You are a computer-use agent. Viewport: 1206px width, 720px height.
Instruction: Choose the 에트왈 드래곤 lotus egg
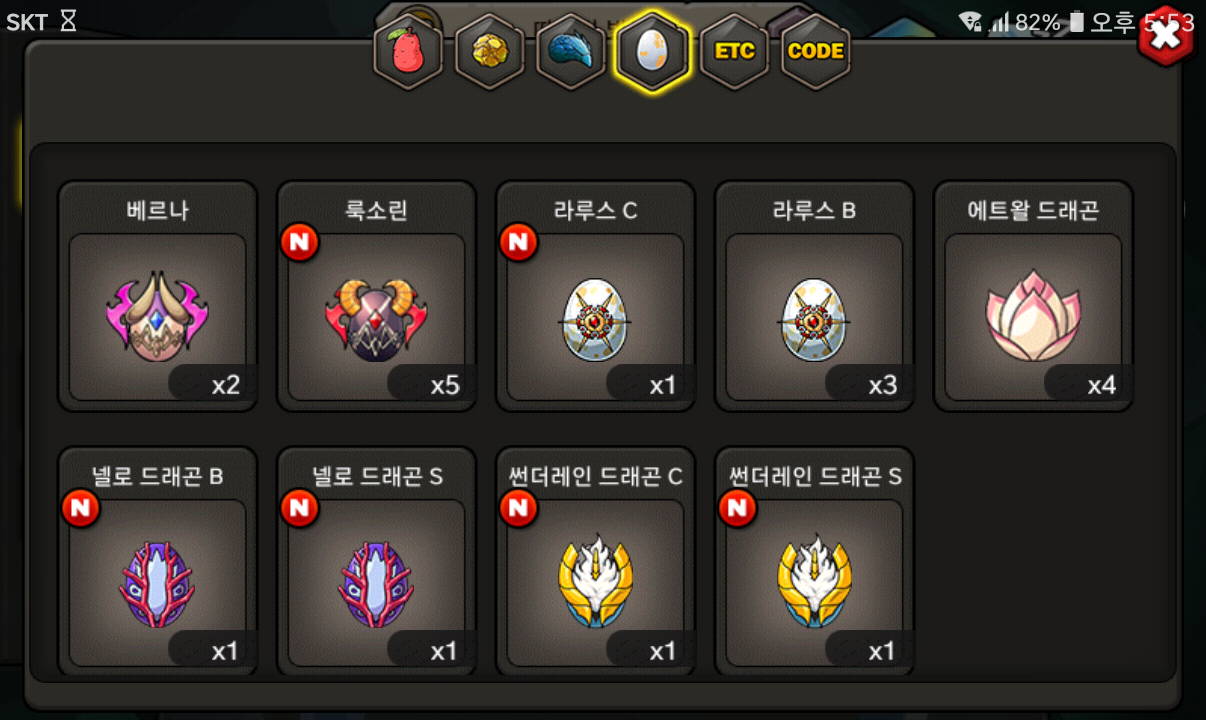(1034, 296)
